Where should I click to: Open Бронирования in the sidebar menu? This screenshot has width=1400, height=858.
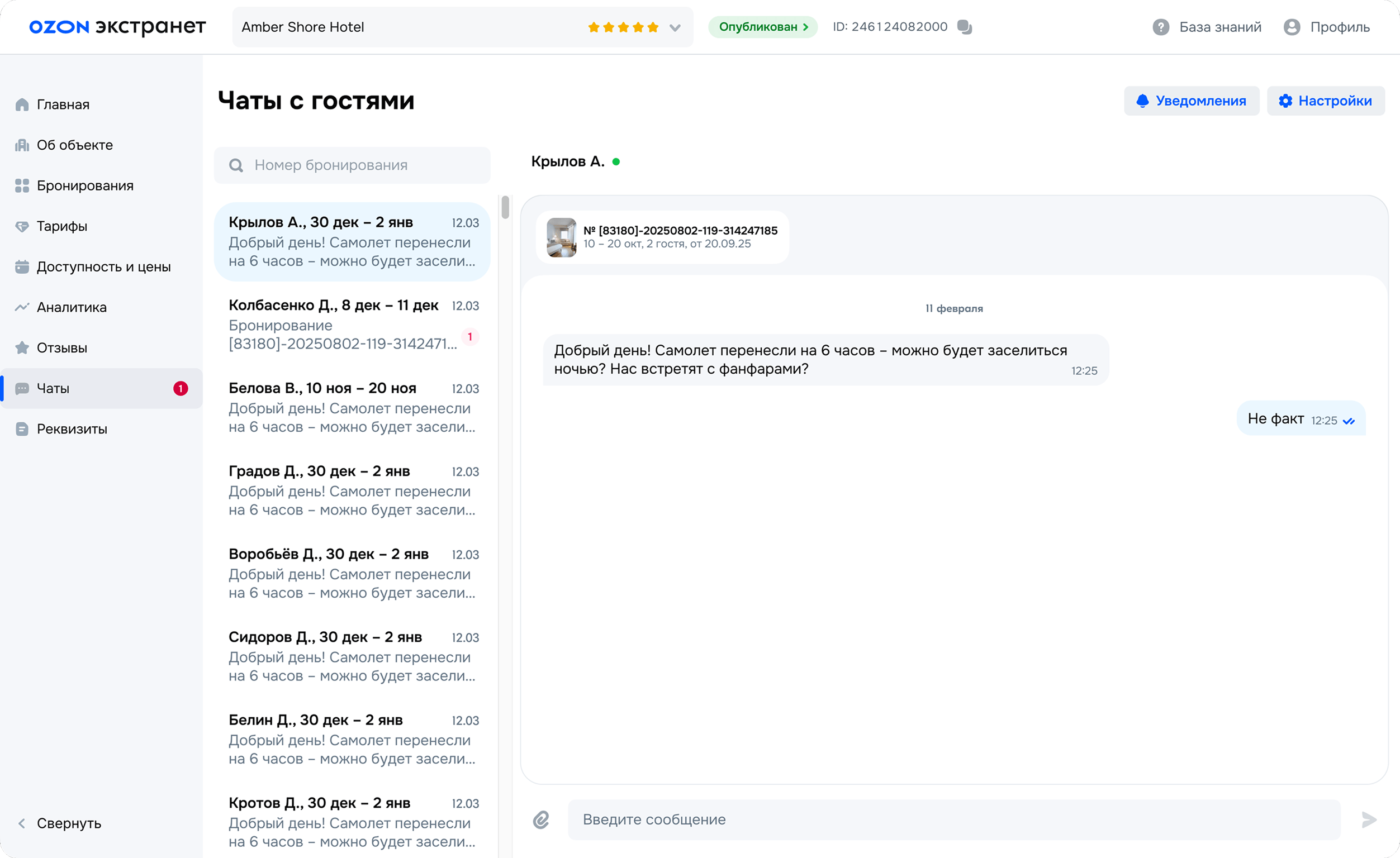pos(84,185)
